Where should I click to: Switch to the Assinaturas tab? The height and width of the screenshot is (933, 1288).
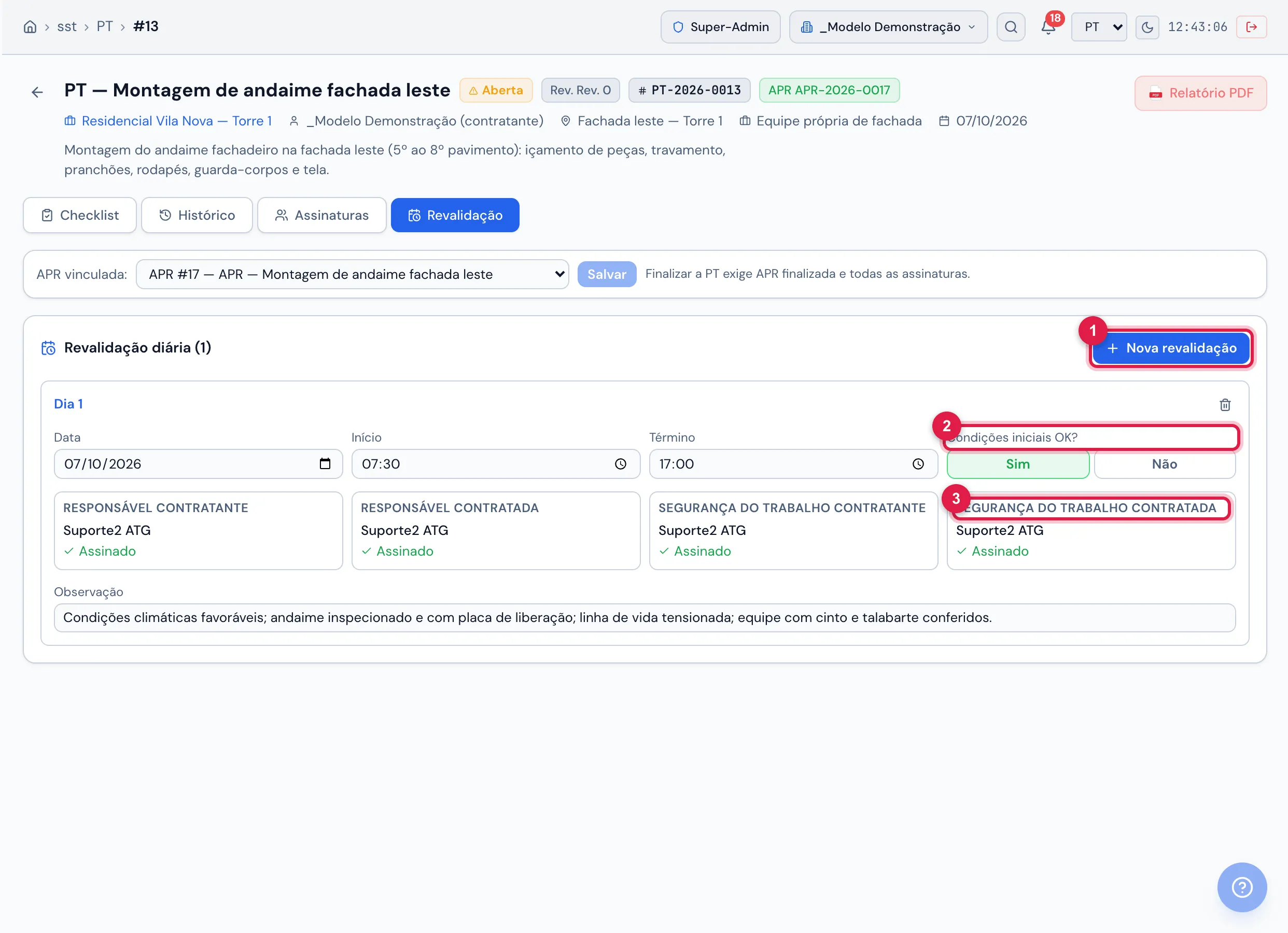click(x=321, y=215)
